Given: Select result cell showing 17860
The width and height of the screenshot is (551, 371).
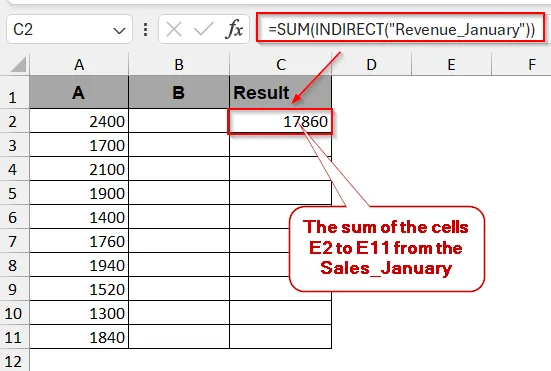Looking at the screenshot, I should (280, 122).
